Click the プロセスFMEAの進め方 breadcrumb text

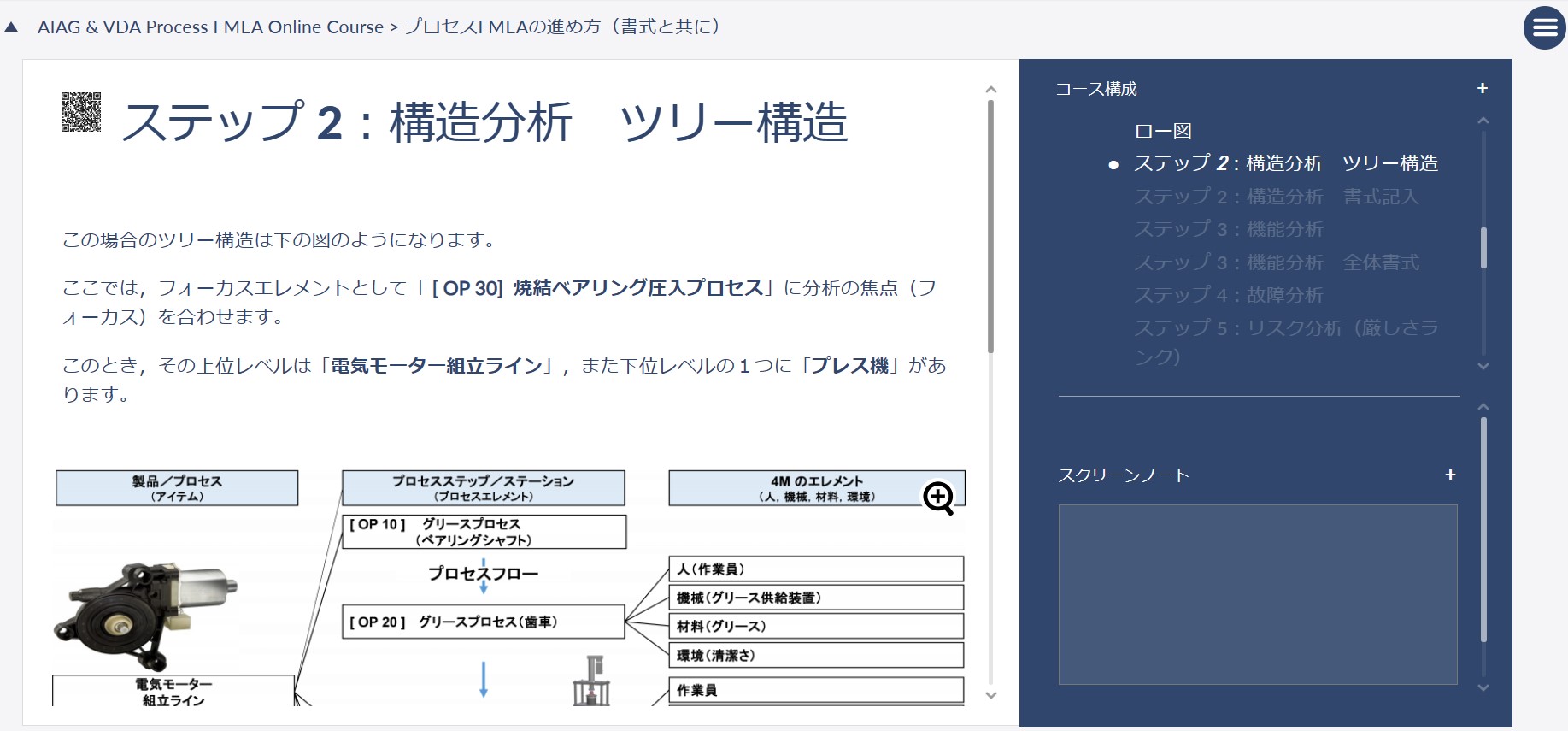[565, 27]
